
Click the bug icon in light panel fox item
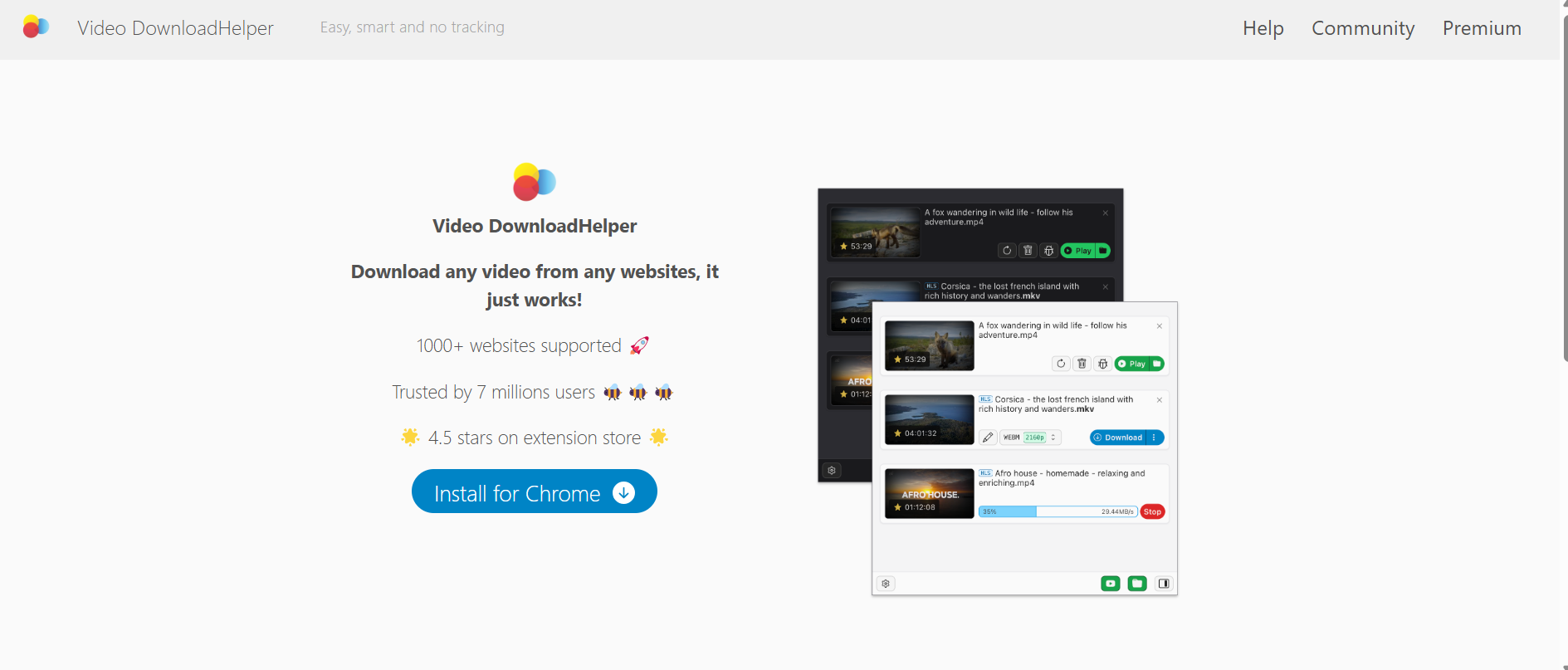[x=1102, y=364]
